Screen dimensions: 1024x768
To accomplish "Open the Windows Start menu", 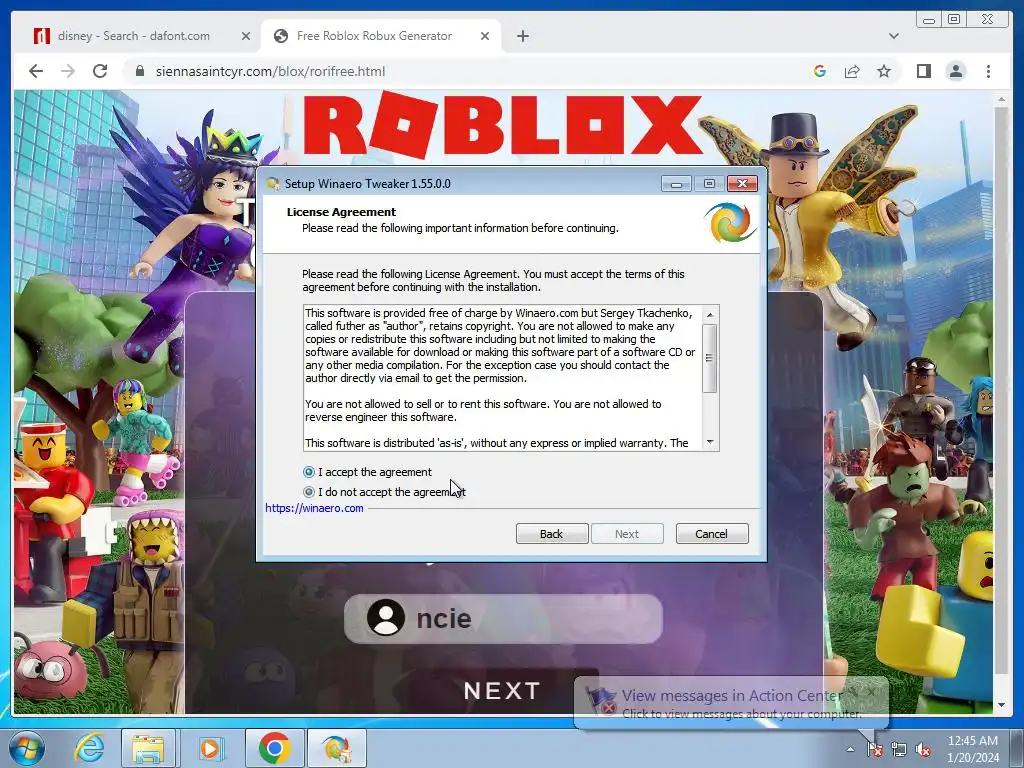I will [x=27, y=747].
